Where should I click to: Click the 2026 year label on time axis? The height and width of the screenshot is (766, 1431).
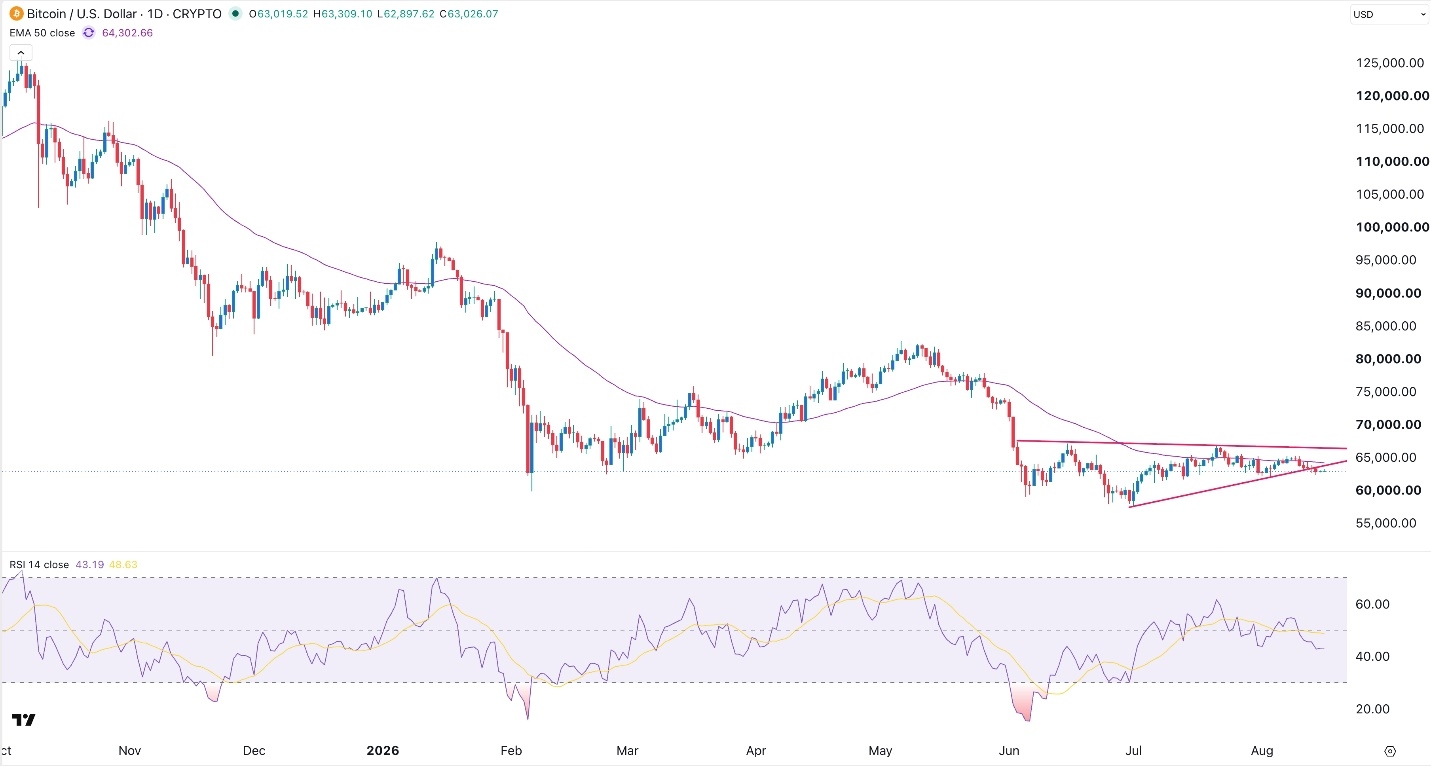(x=382, y=750)
